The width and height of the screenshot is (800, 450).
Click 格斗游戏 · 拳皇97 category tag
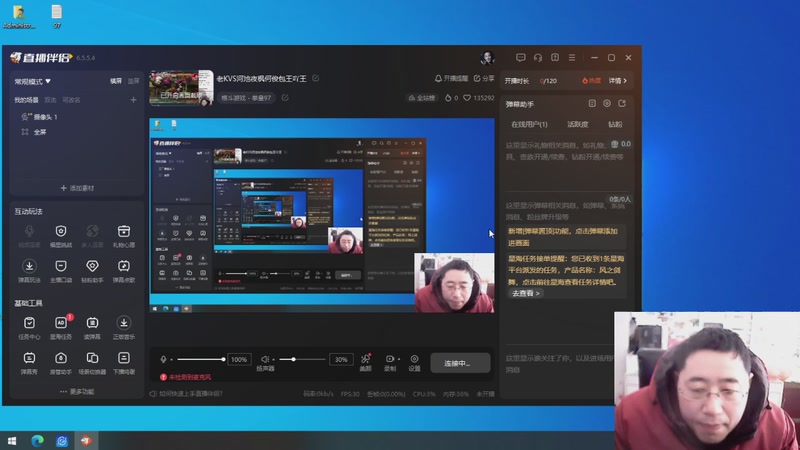click(246, 97)
